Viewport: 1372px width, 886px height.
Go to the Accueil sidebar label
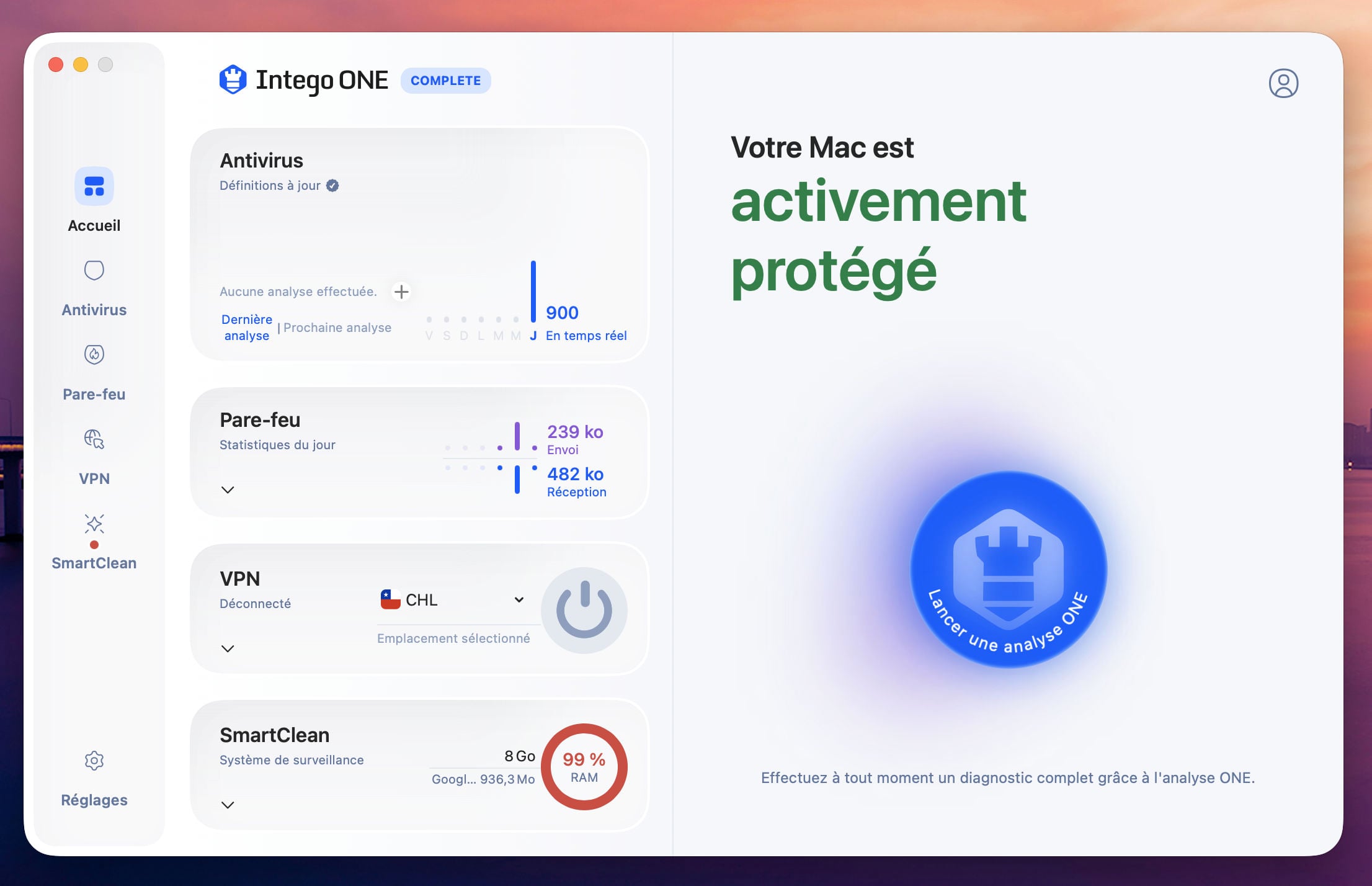coord(94,225)
